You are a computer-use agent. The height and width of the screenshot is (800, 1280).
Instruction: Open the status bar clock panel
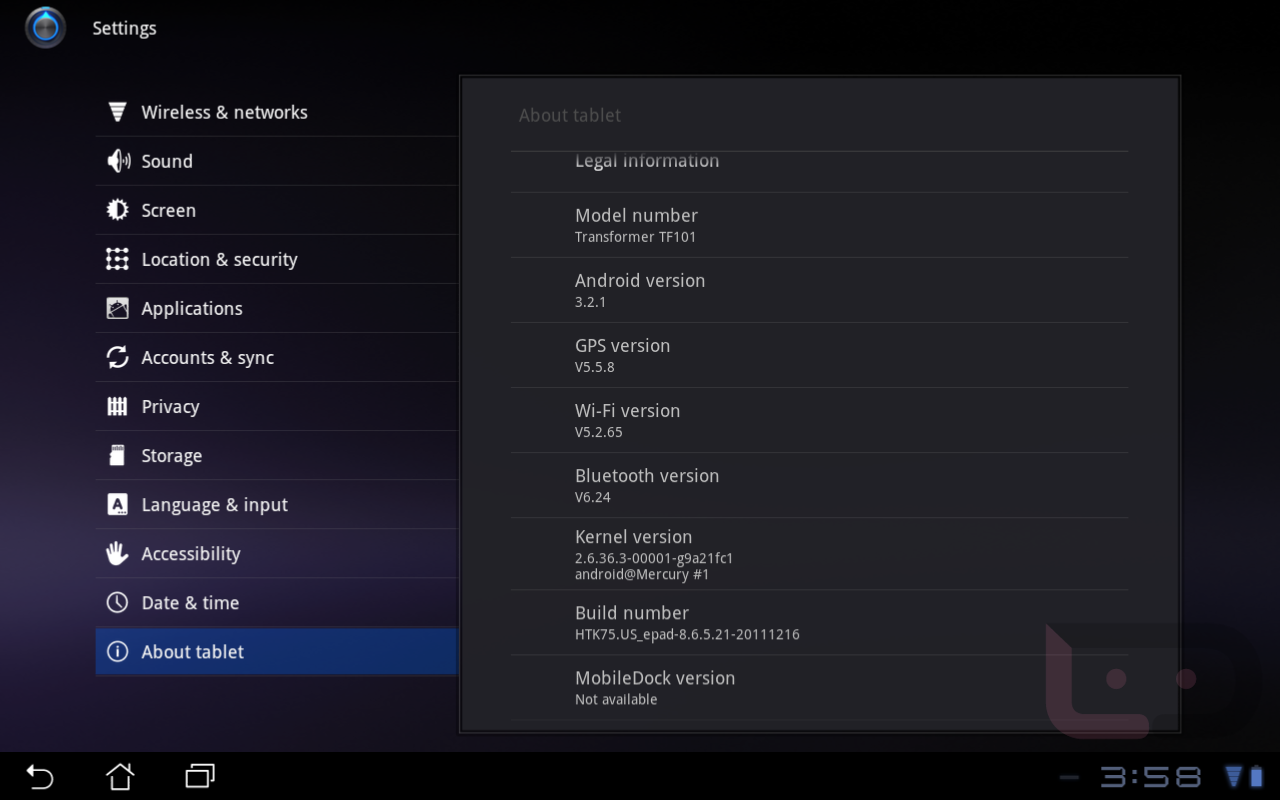point(1150,776)
